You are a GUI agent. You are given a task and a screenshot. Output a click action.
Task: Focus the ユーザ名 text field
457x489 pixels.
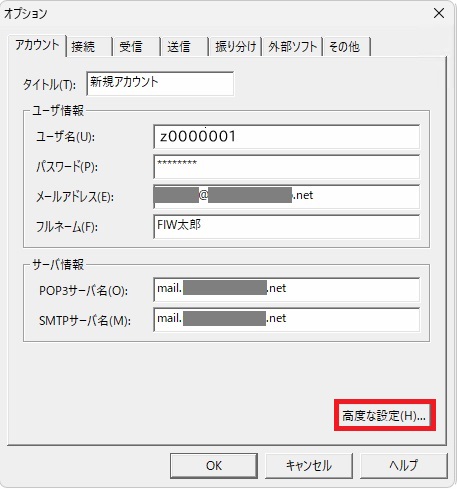point(287,137)
